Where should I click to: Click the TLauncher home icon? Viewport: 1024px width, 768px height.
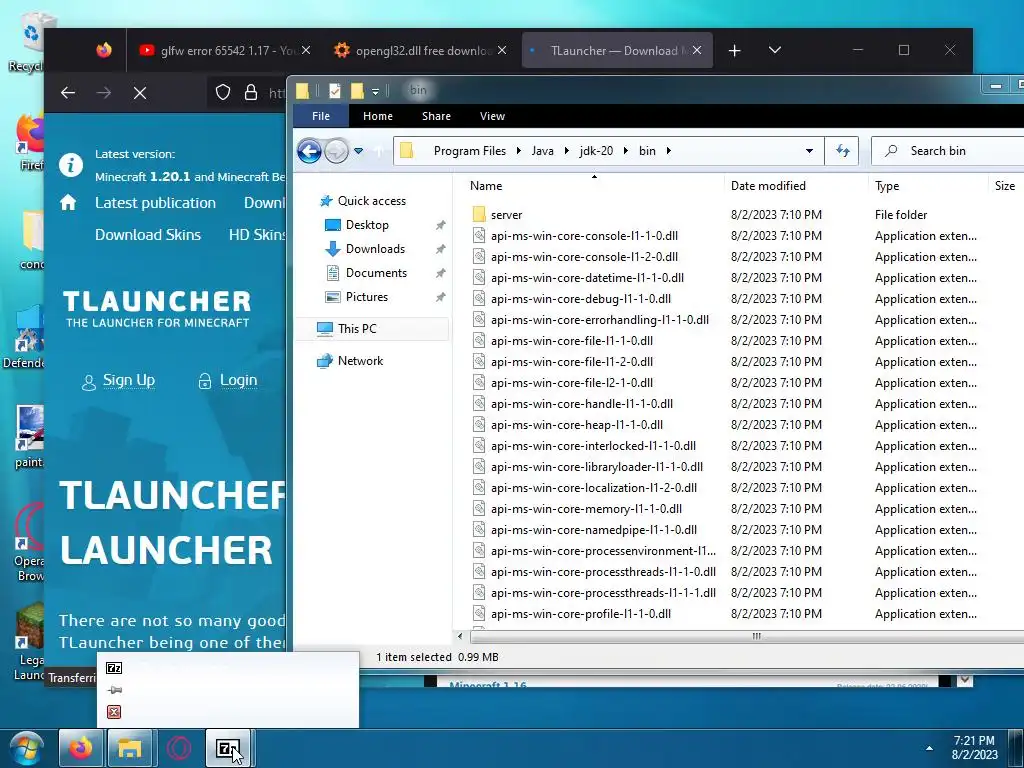[x=68, y=202]
